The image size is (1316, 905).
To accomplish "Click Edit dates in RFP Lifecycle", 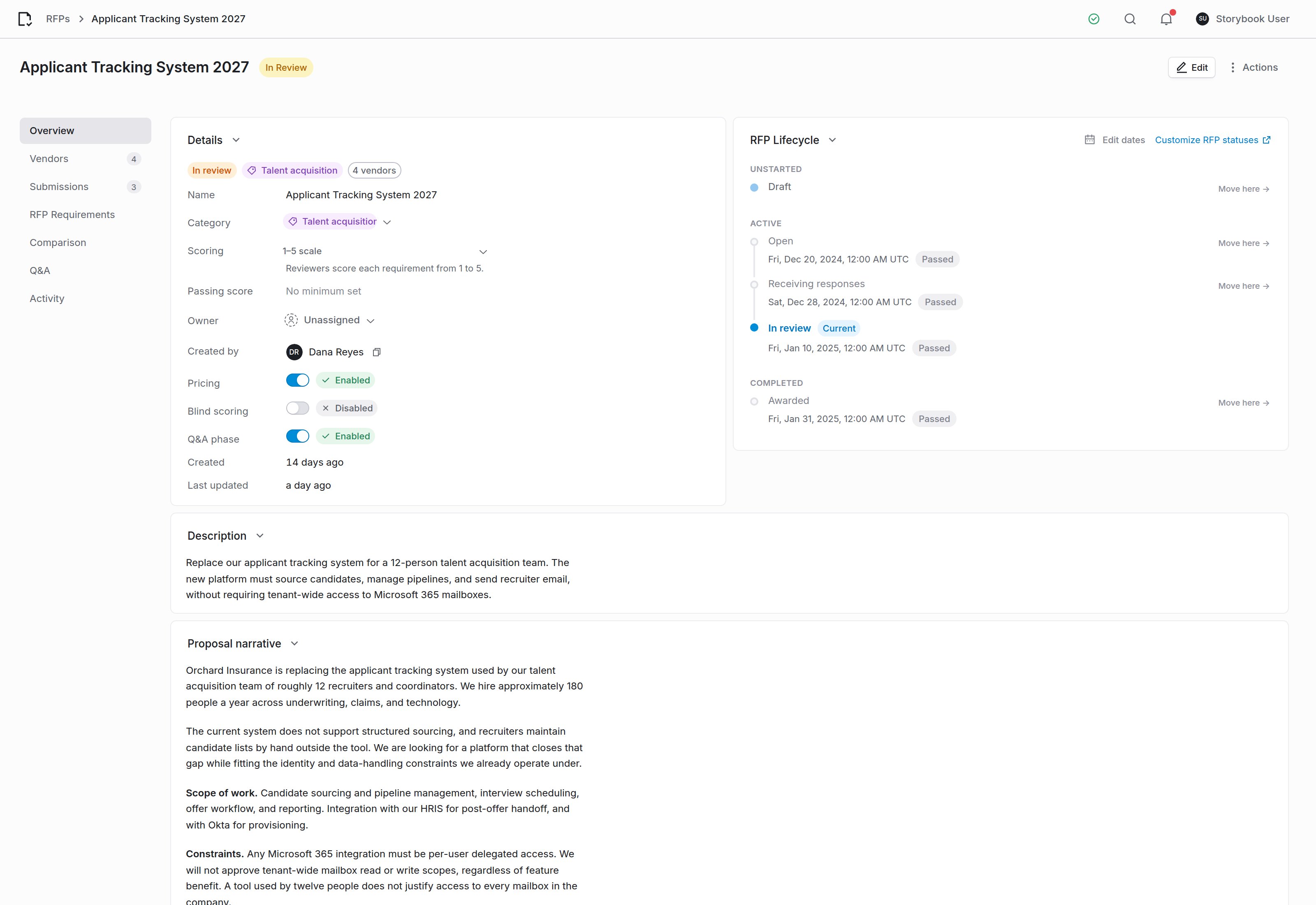I will pos(1114,140).
